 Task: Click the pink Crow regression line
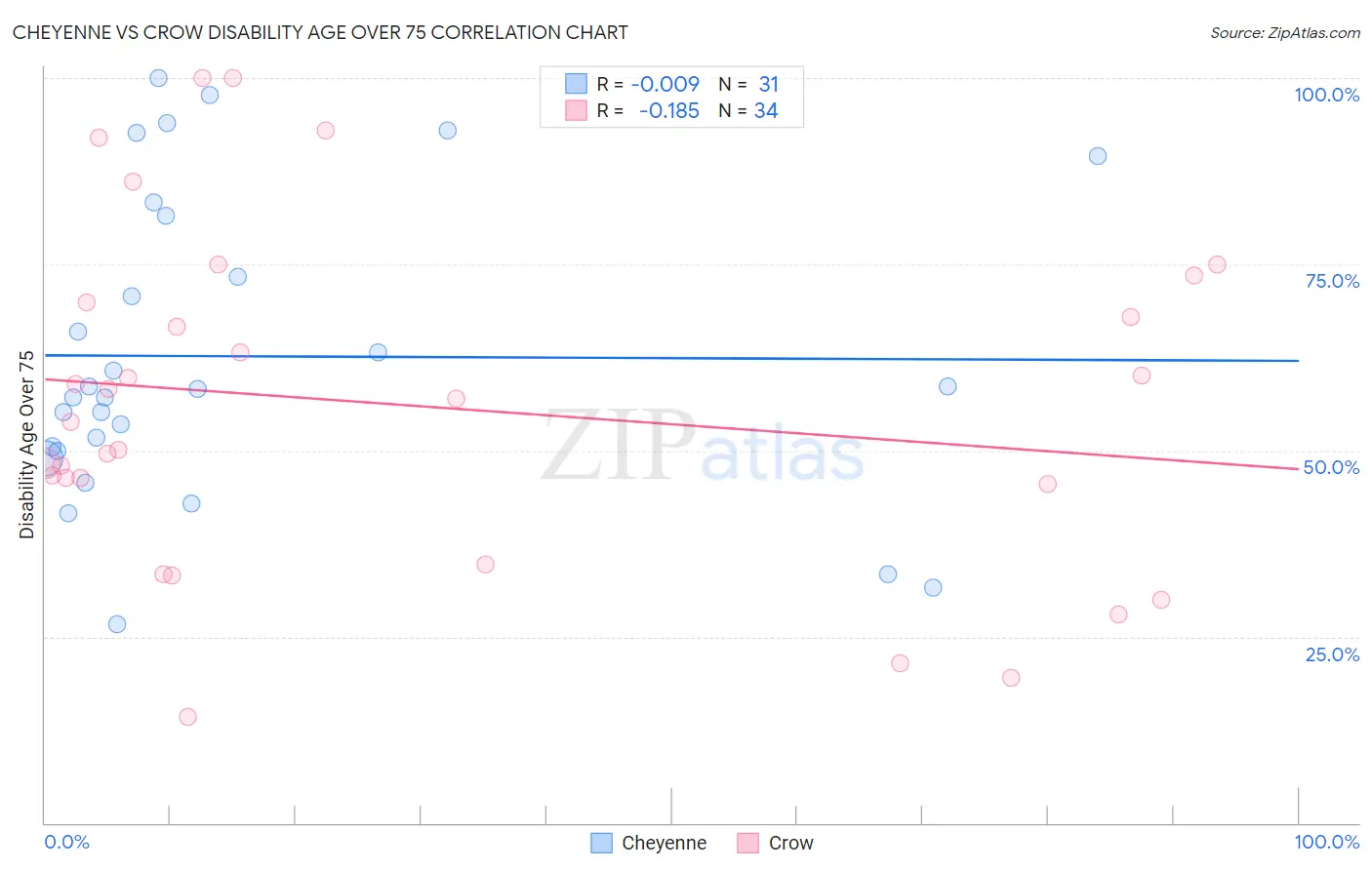pyautogui.click(x=671, y=423)
